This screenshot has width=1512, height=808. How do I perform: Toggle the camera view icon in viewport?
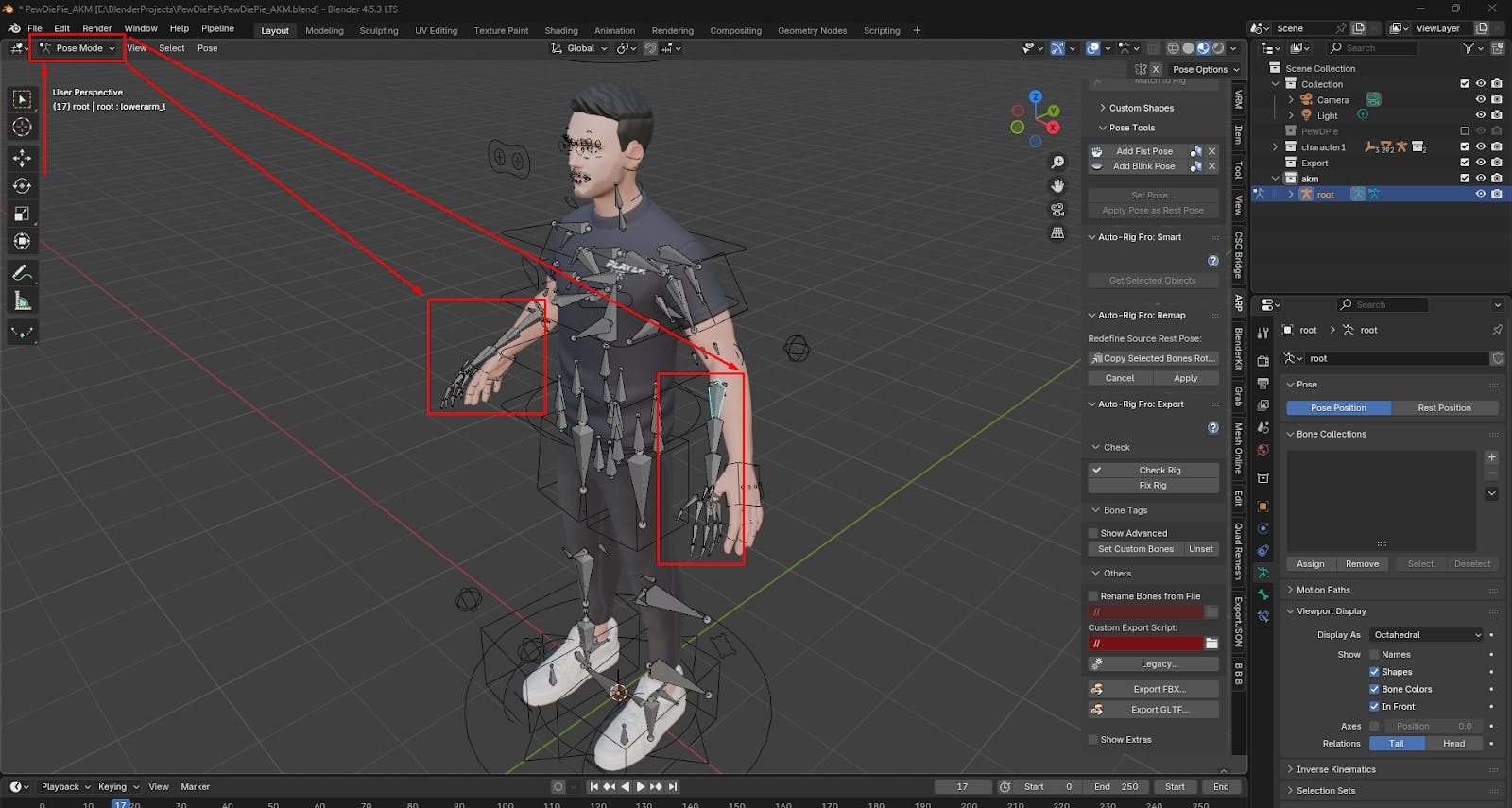(1057, 209)
